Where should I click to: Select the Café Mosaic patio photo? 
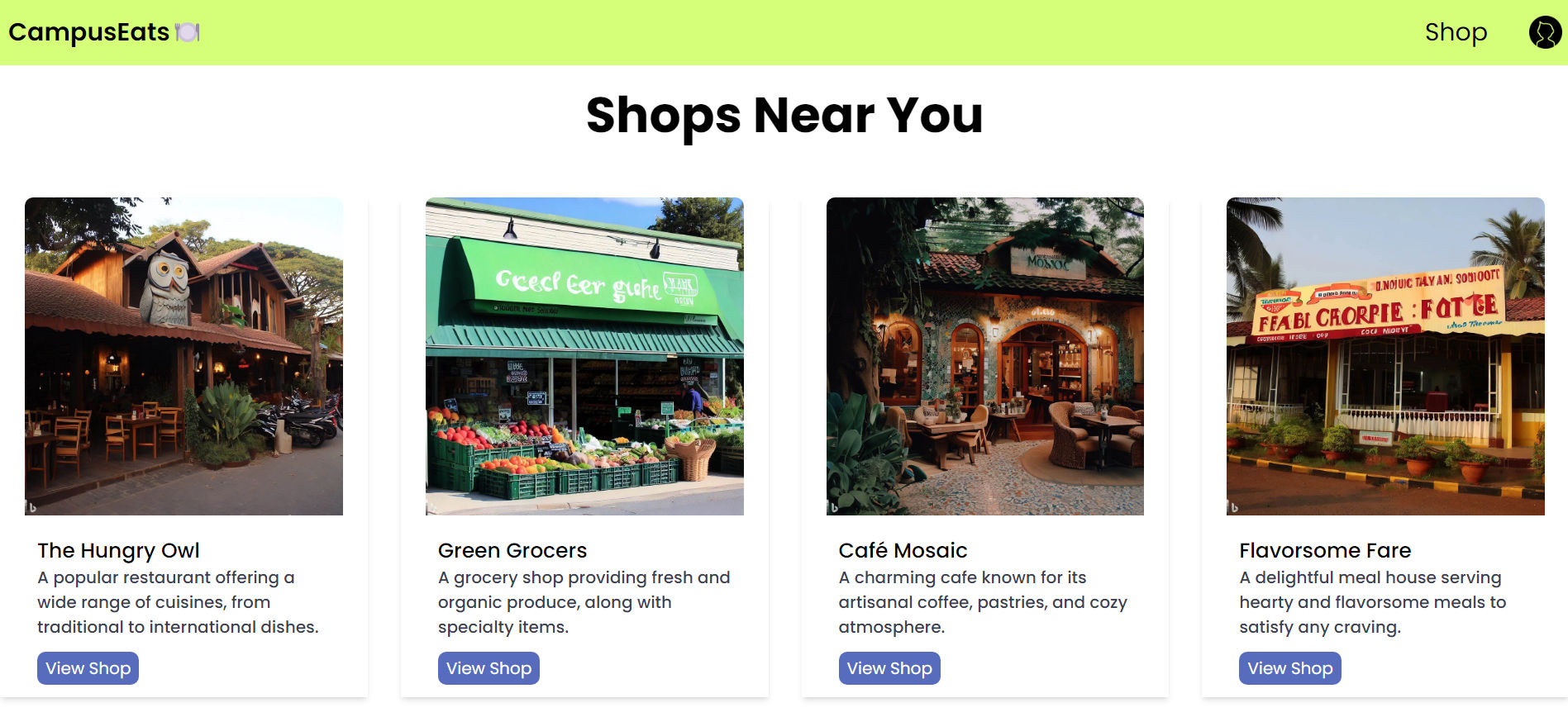click(x=985, y=356)
